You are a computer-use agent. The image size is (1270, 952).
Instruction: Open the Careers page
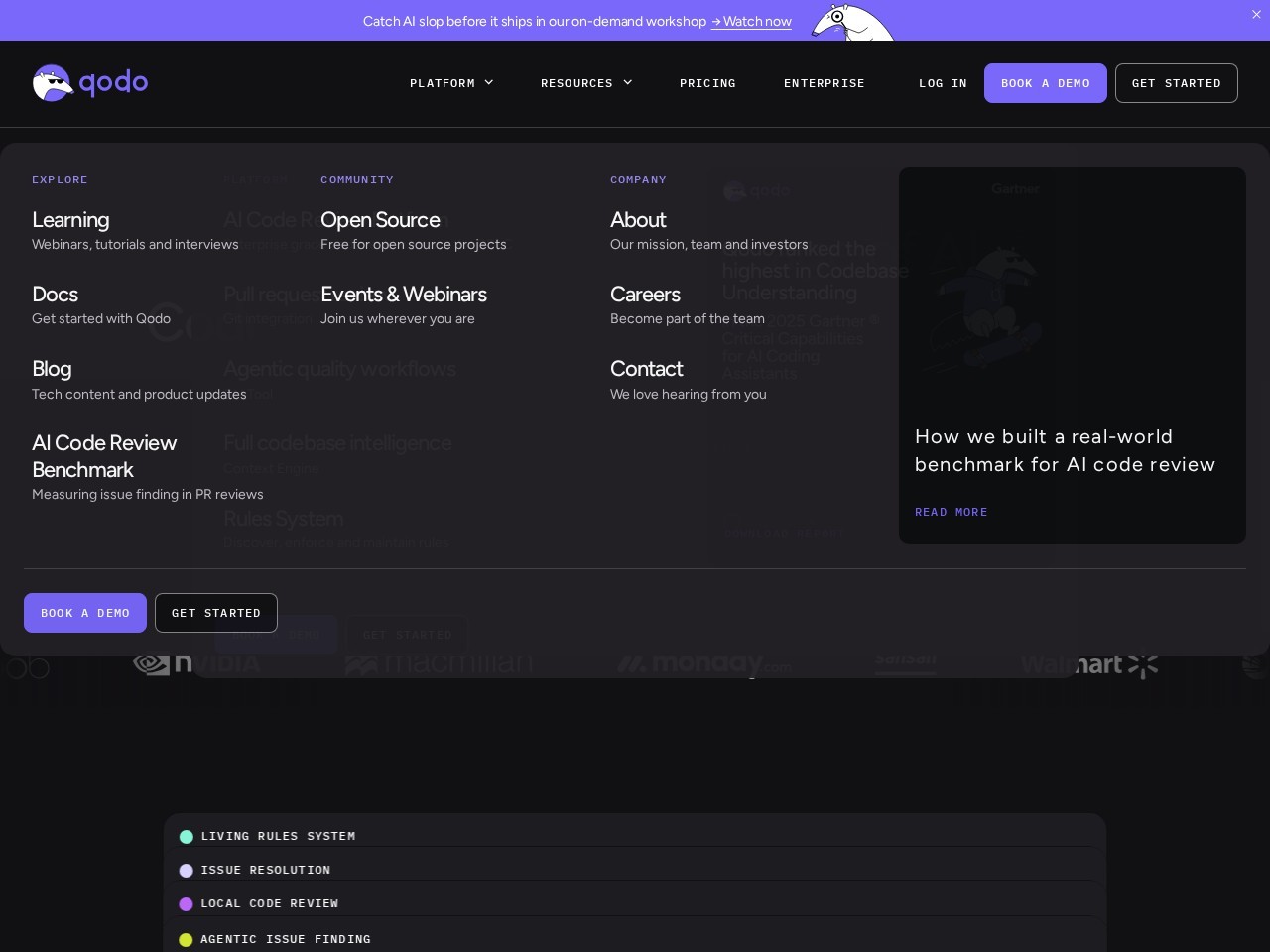[x=645, y=295]
